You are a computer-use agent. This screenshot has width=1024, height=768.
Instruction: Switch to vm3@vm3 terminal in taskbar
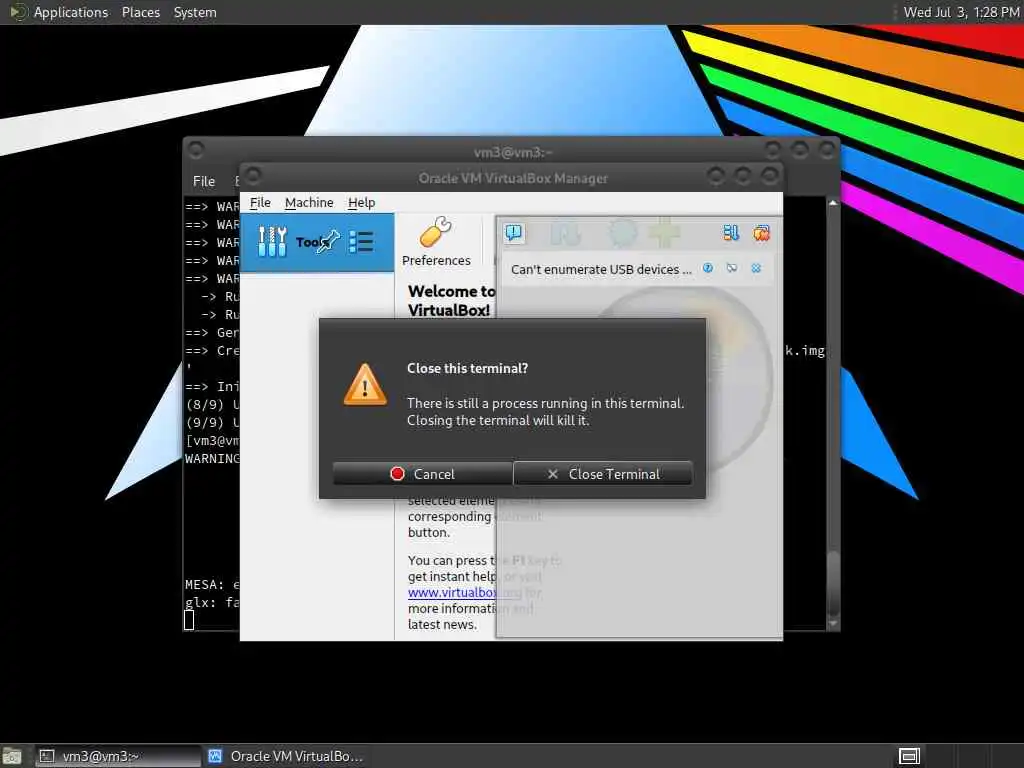click(118, 756)
